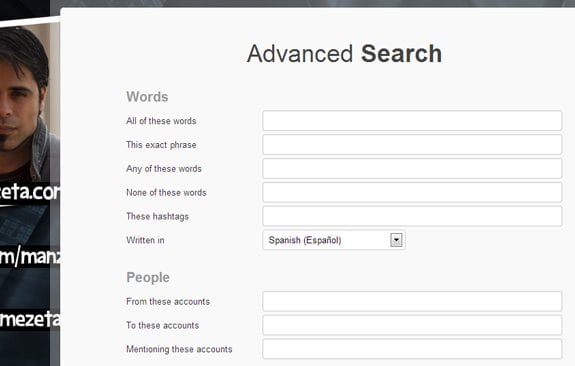Click the 'None of these words' input
The image size is (575, 366).
point(412,192)
